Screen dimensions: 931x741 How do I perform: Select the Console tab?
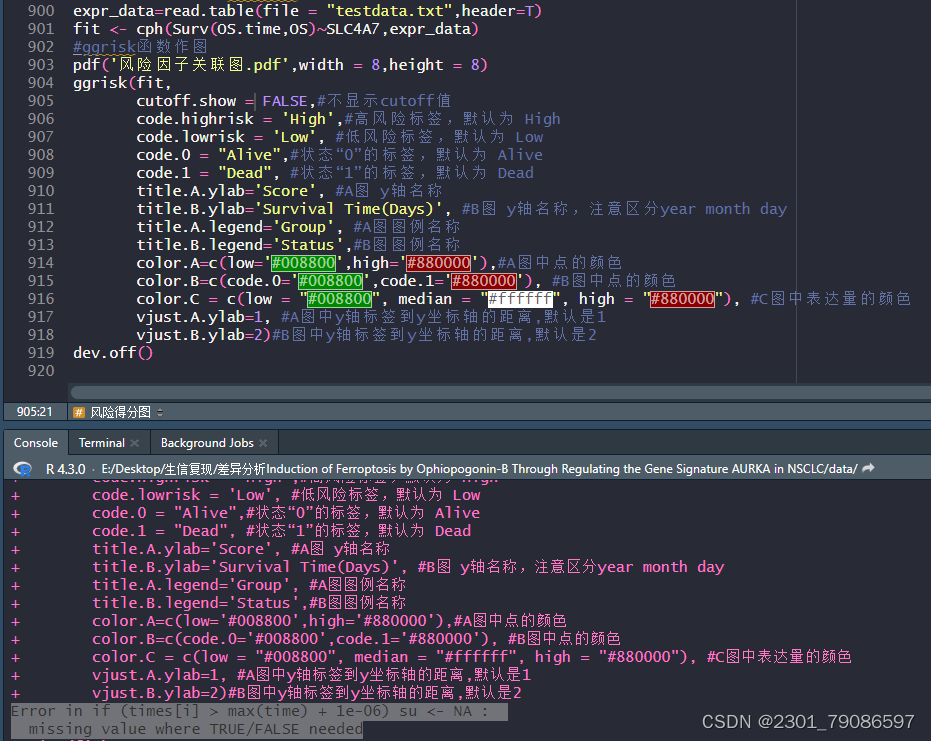(36, 442)
